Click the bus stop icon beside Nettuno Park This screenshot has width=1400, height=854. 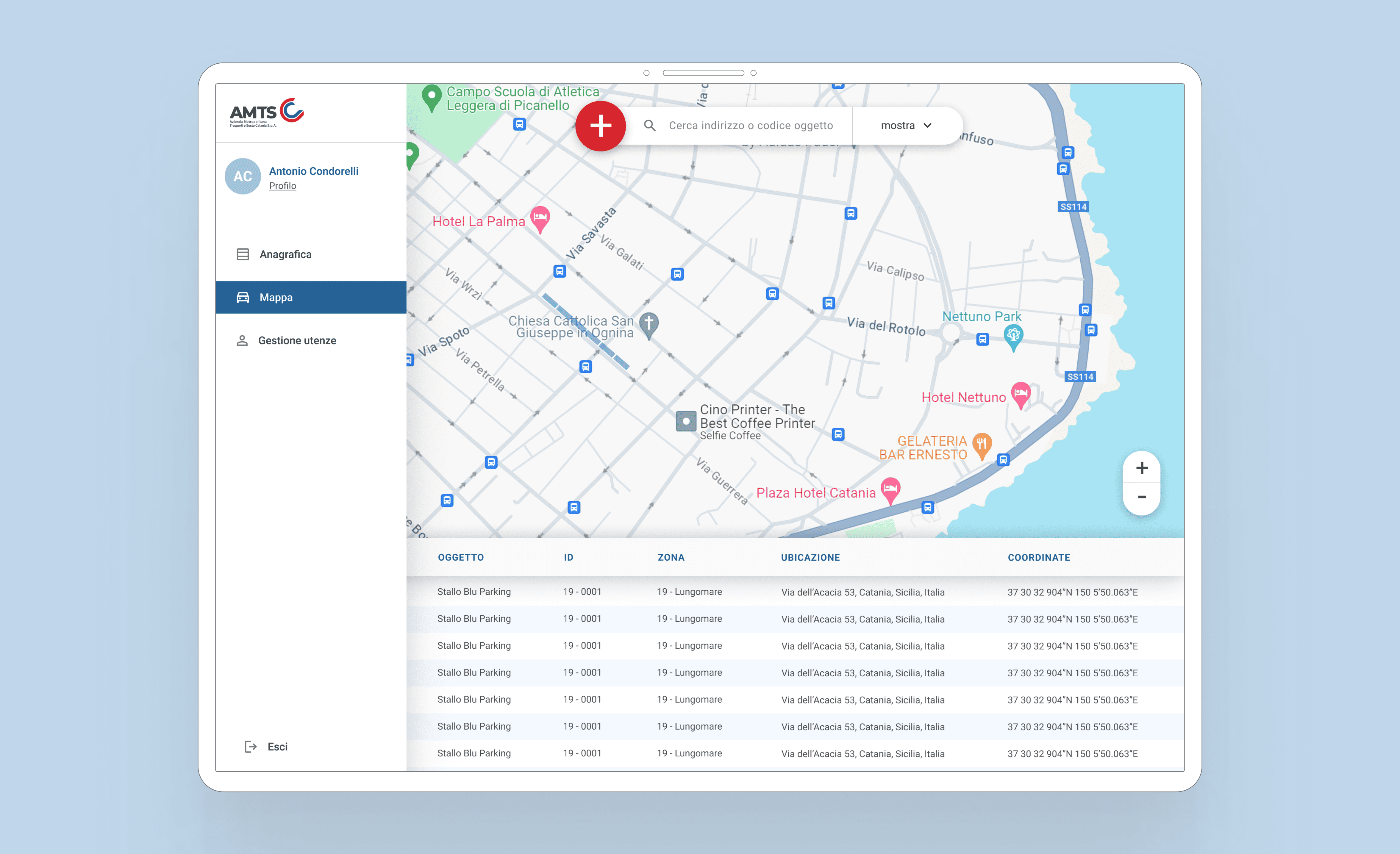coord(982,340)
